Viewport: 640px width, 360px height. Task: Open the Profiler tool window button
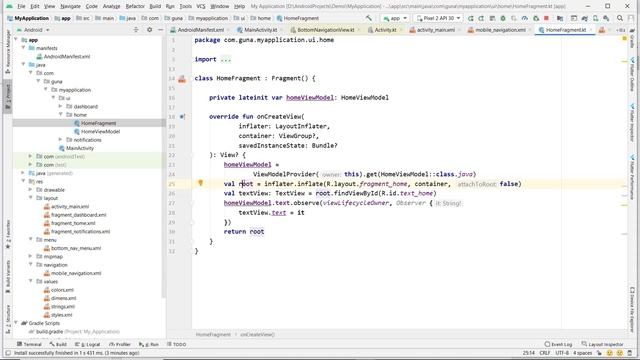[120, 344]
